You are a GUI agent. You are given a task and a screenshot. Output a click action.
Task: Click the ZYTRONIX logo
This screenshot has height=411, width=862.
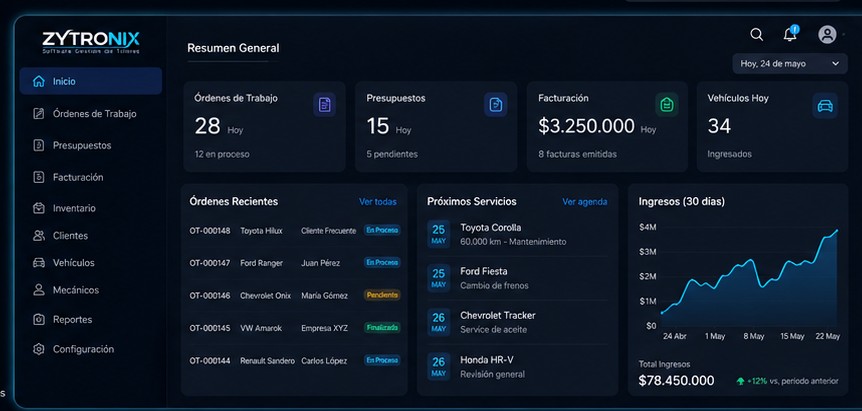tap(91, 42)
